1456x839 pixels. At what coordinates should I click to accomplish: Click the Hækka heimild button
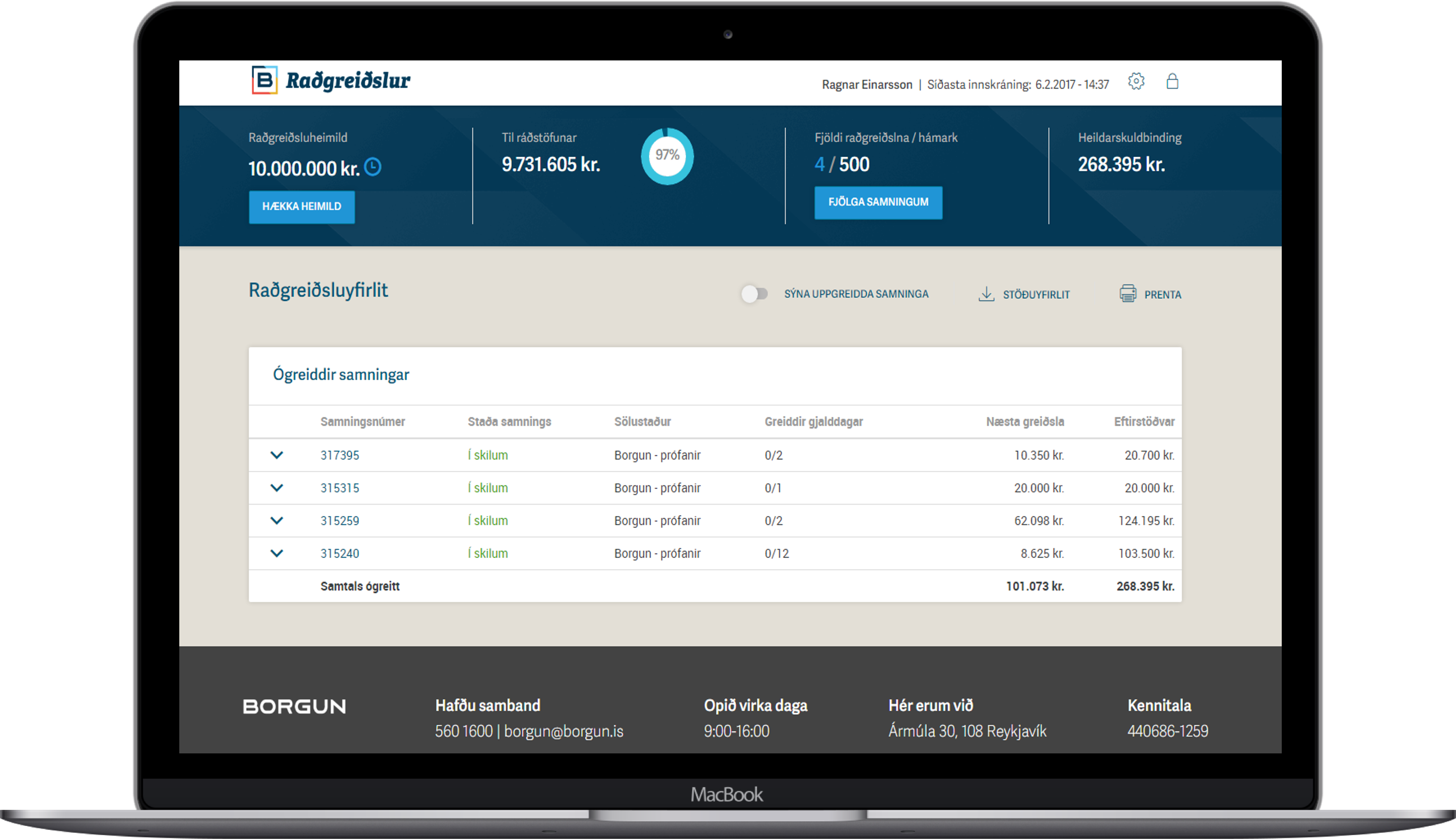click(x=301, y=206)
